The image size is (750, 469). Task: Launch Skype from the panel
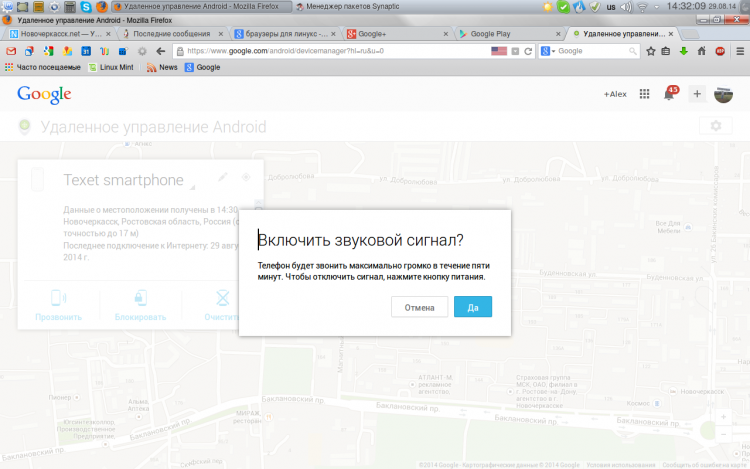point(86,6)
